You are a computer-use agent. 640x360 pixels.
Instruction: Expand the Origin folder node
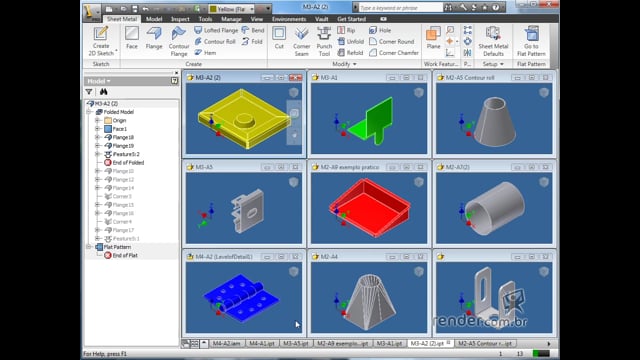coord(97,120)
